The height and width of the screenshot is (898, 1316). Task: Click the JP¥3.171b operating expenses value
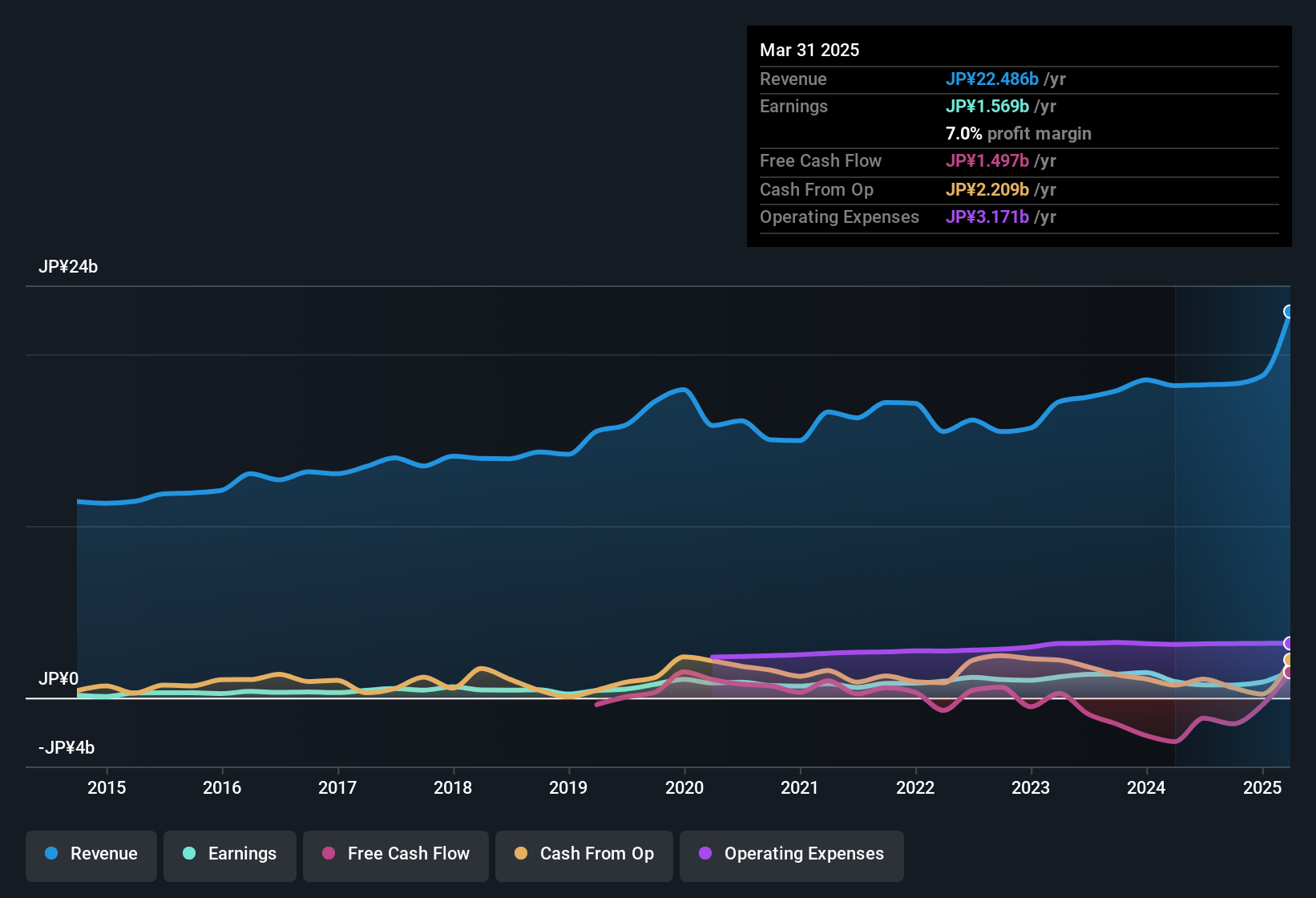point(987,216)
